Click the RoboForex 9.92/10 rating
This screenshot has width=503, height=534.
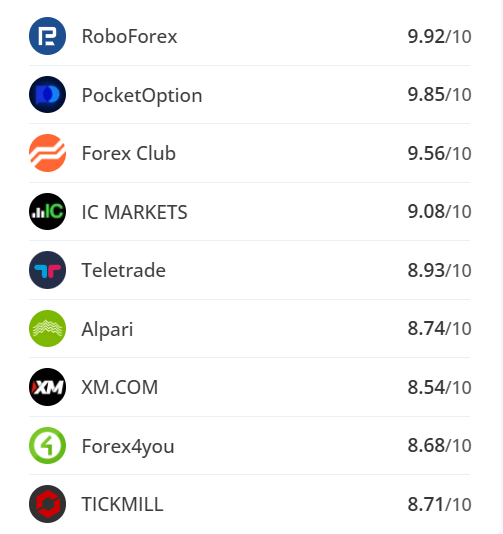click(439, 36)
